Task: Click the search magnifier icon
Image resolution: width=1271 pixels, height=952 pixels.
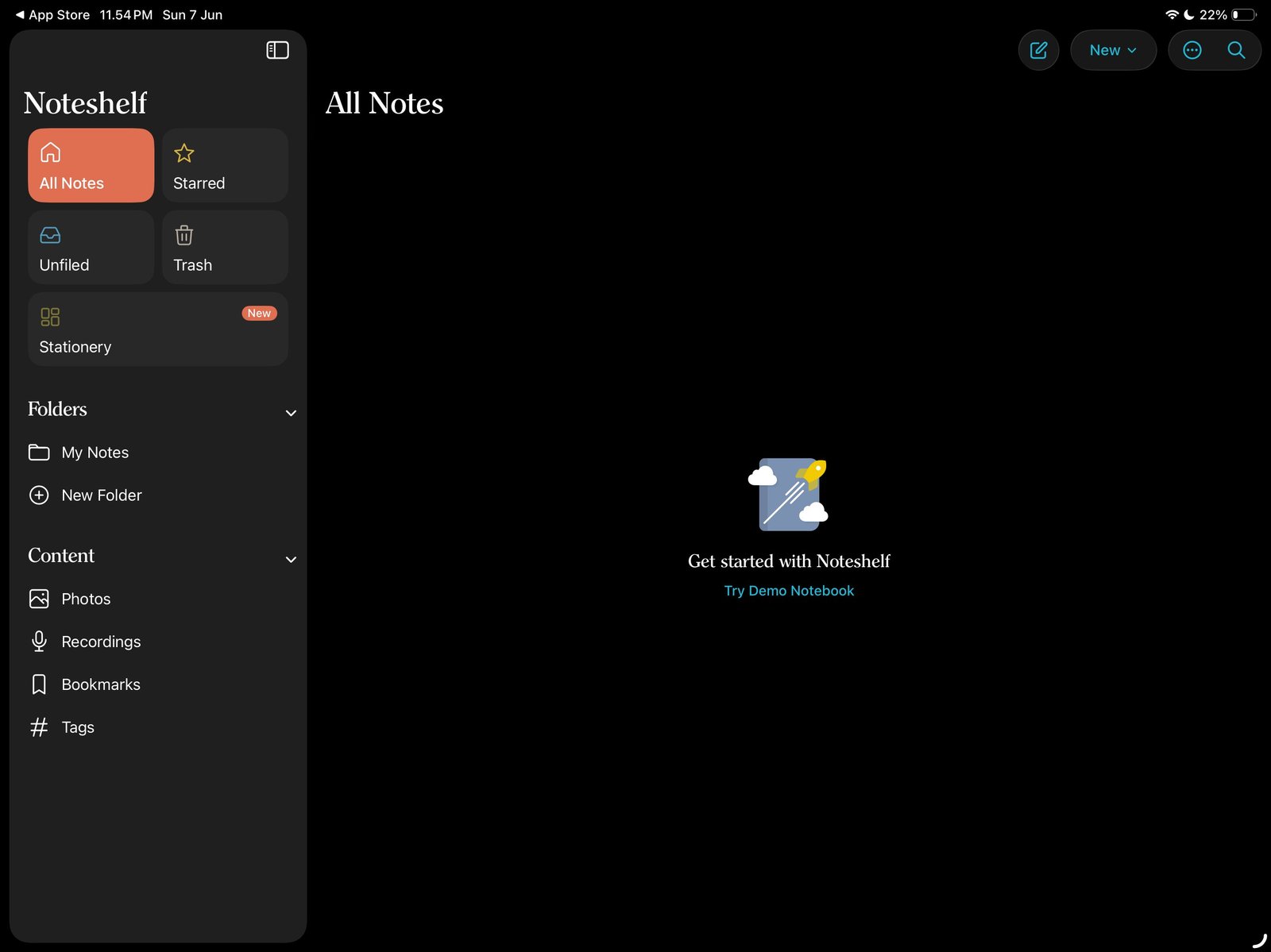Action: (1236, 50)
